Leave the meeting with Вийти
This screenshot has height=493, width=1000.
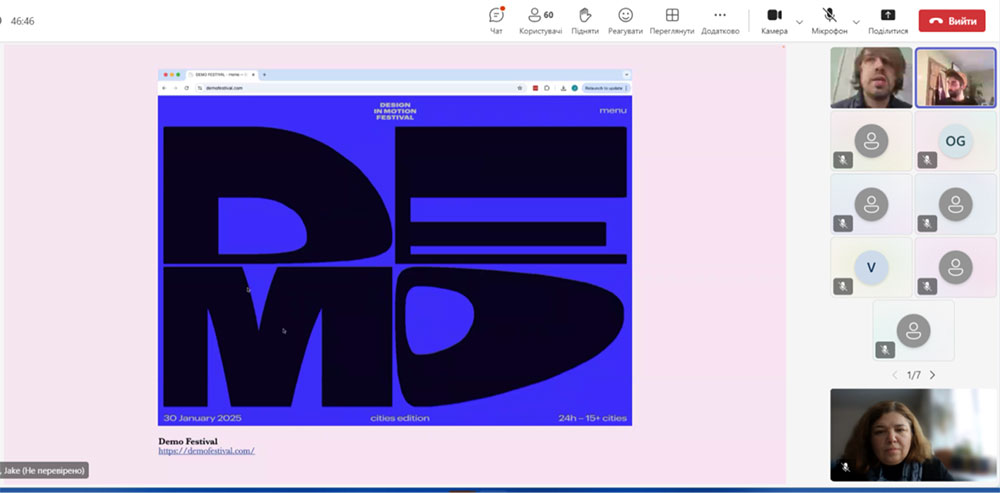(x=952, y=20)
